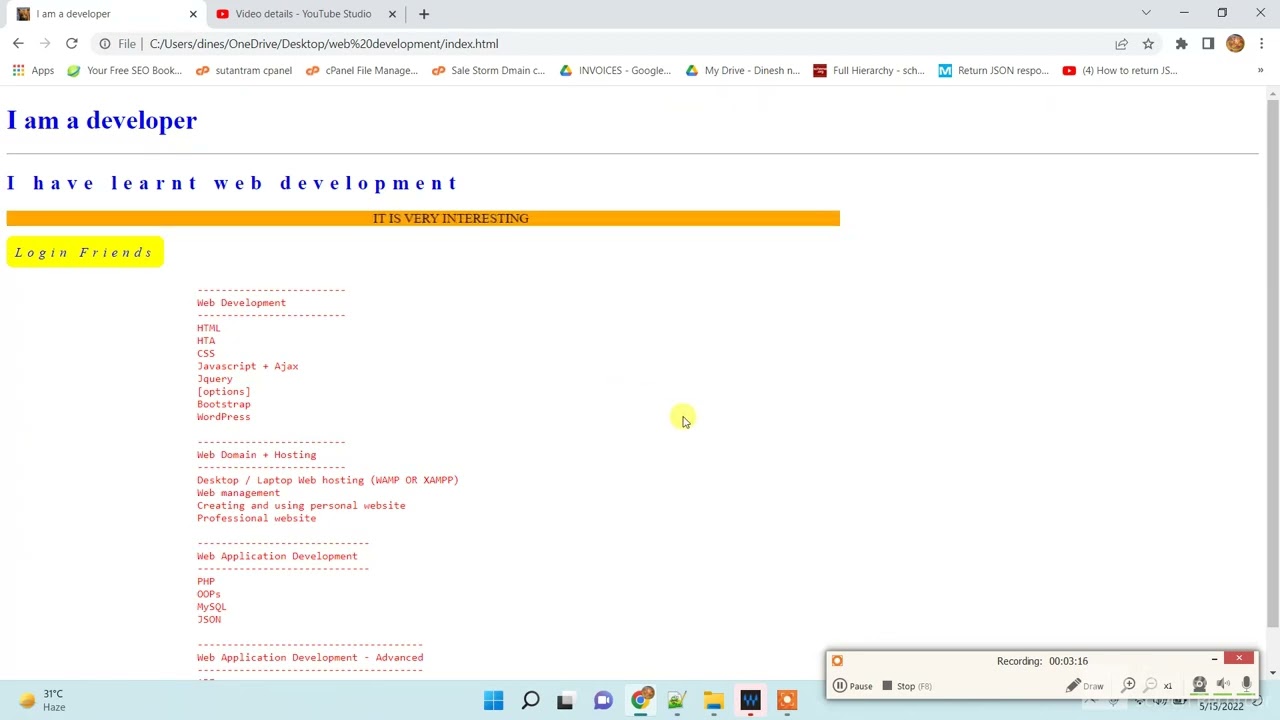The image size is (1280, 720).
Task: Close the YouTube Studio tab
Action: point(393,14)
